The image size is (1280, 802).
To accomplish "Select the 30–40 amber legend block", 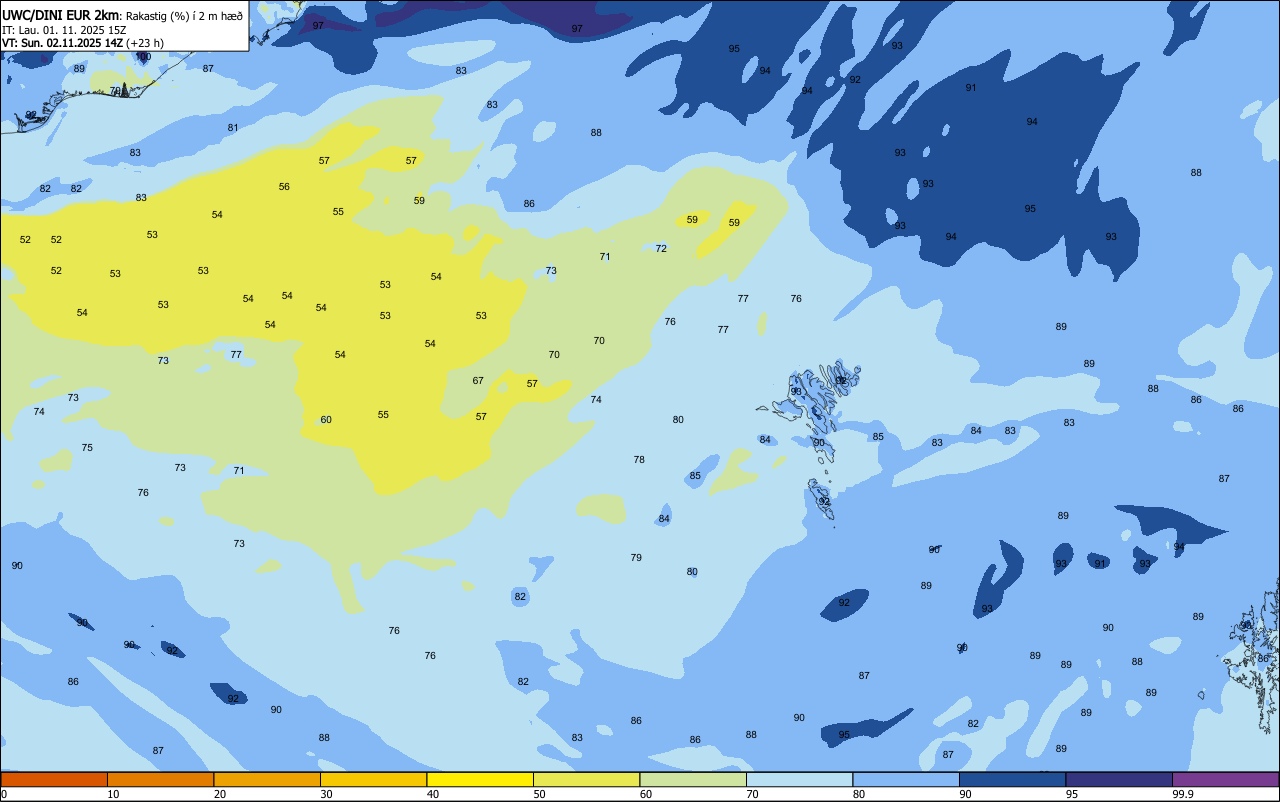I will (x=373, y=779).
